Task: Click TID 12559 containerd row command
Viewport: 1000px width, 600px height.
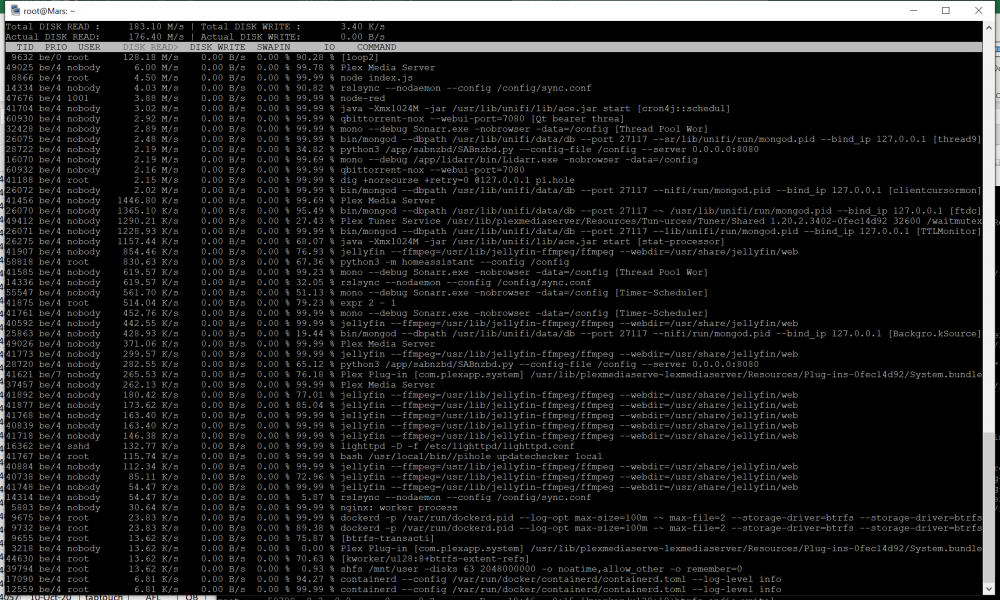Action: pyautogui.click(x=561, y=589)
